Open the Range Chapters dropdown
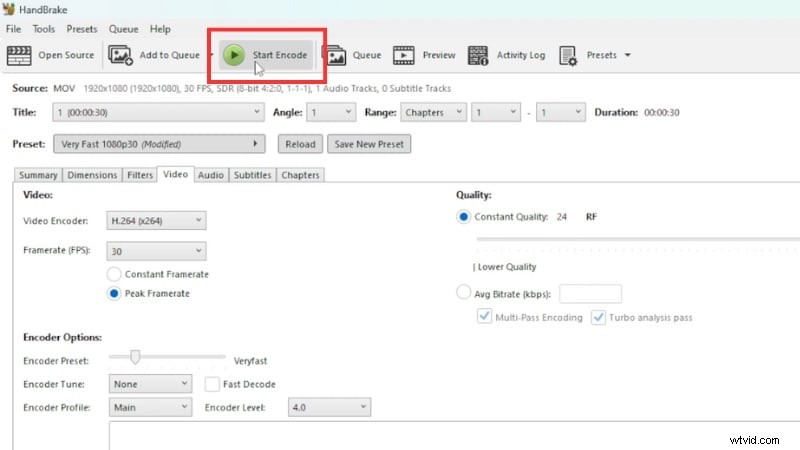This screenshot has height=450, width=800. click(x=433, y=112)
